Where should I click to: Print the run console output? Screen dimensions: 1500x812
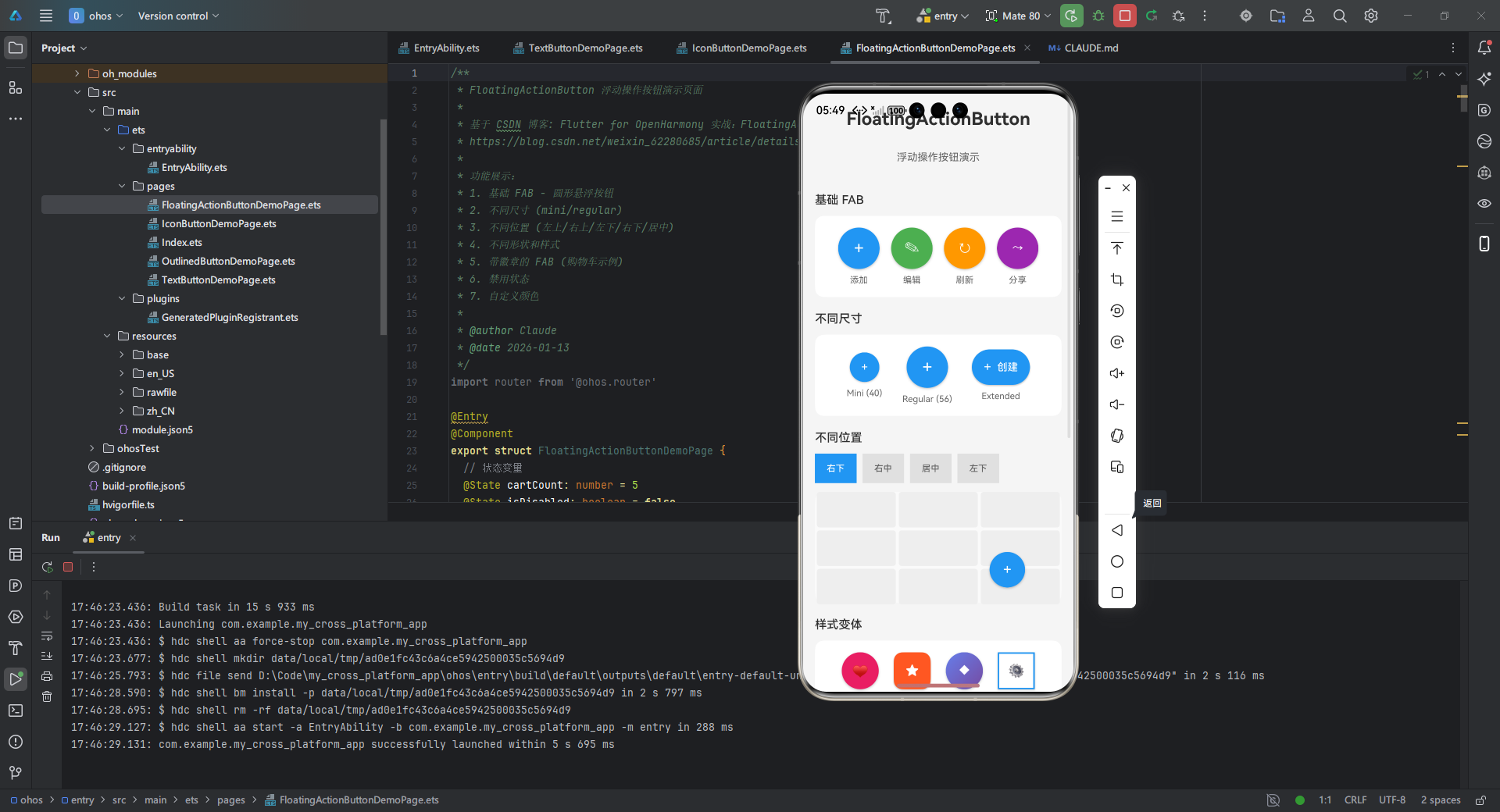pyautogui.click(x=47, y=676)
